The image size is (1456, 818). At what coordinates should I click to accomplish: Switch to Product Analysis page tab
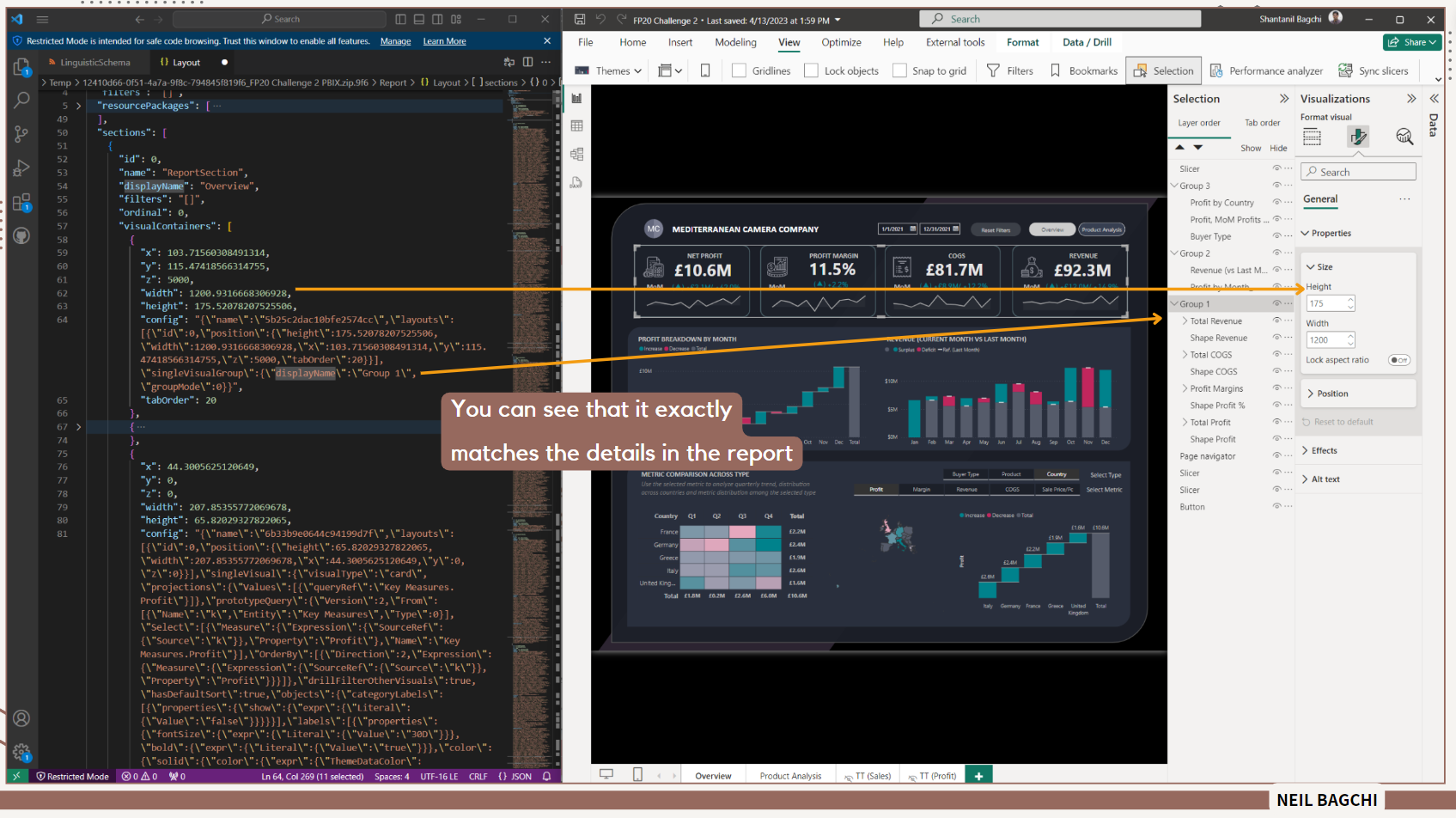click(790, 776)
